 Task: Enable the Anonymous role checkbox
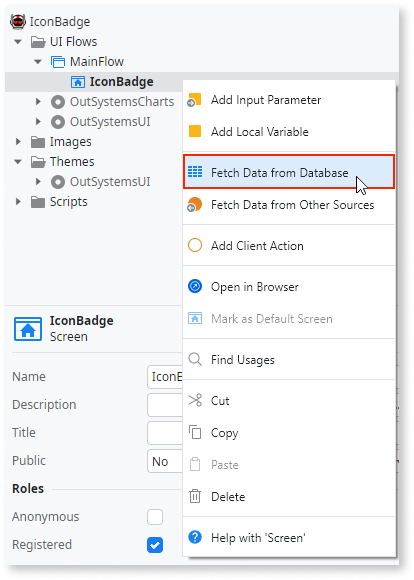coord(155,517)
